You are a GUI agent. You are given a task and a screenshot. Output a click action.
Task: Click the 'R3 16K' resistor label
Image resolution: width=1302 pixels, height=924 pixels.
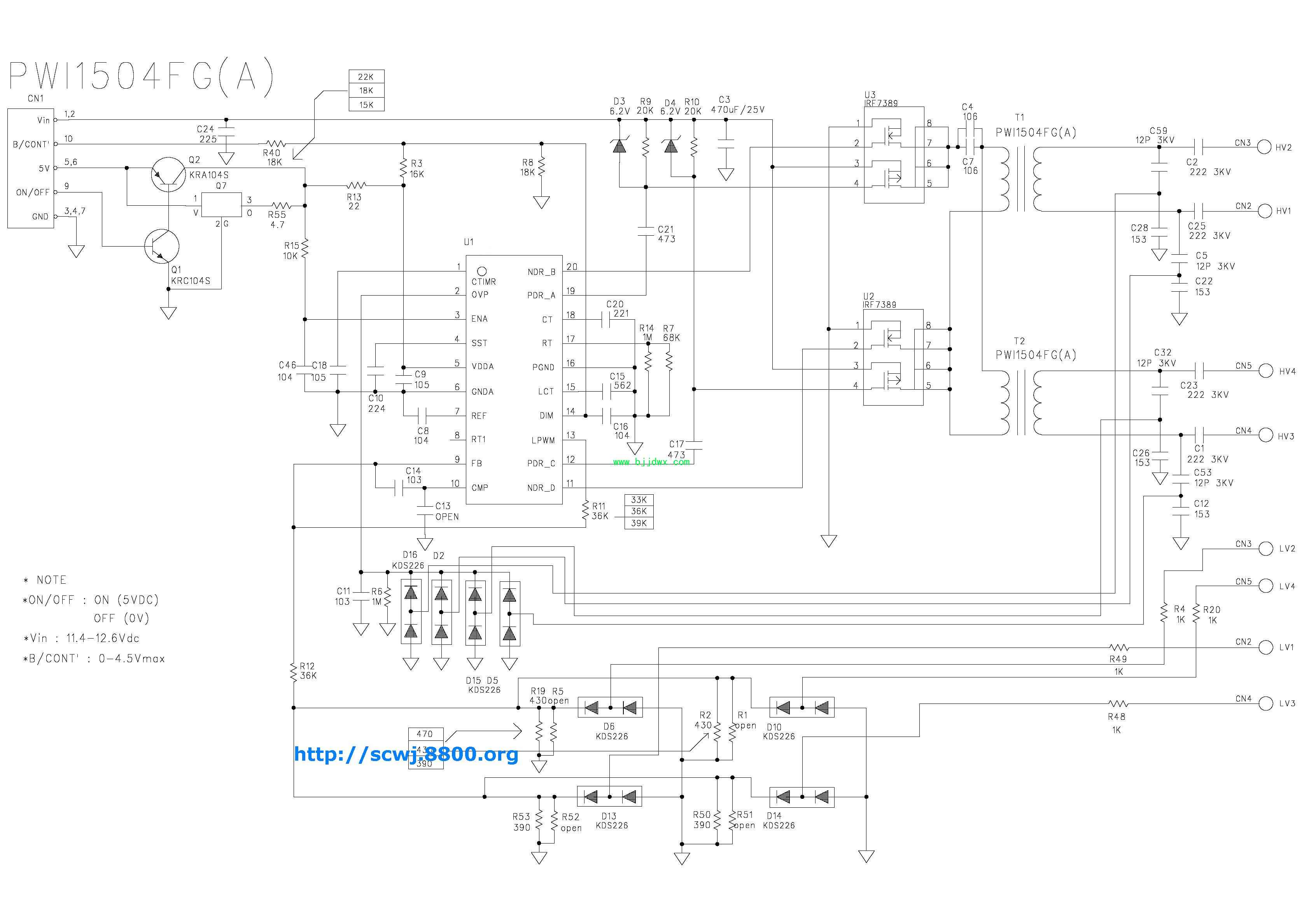(417, 168)
